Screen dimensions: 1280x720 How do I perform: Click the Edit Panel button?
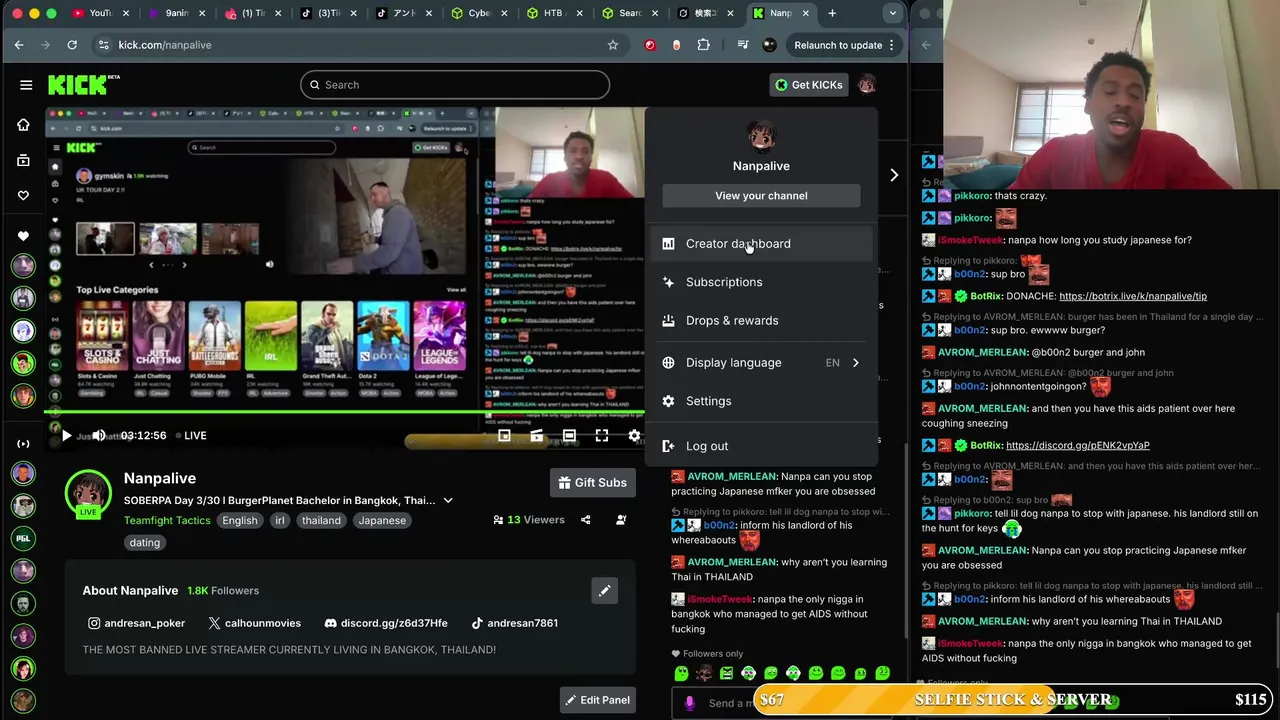[x=596, y=700]
